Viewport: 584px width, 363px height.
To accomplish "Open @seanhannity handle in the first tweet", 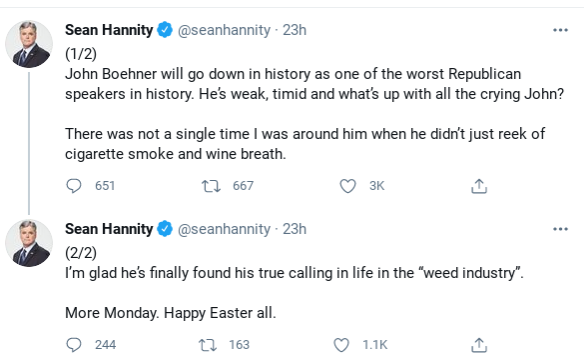I will click(224, 30).
